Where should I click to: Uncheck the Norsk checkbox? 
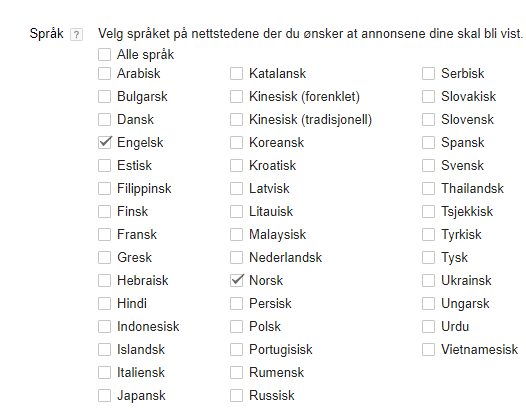pos(236,280)
